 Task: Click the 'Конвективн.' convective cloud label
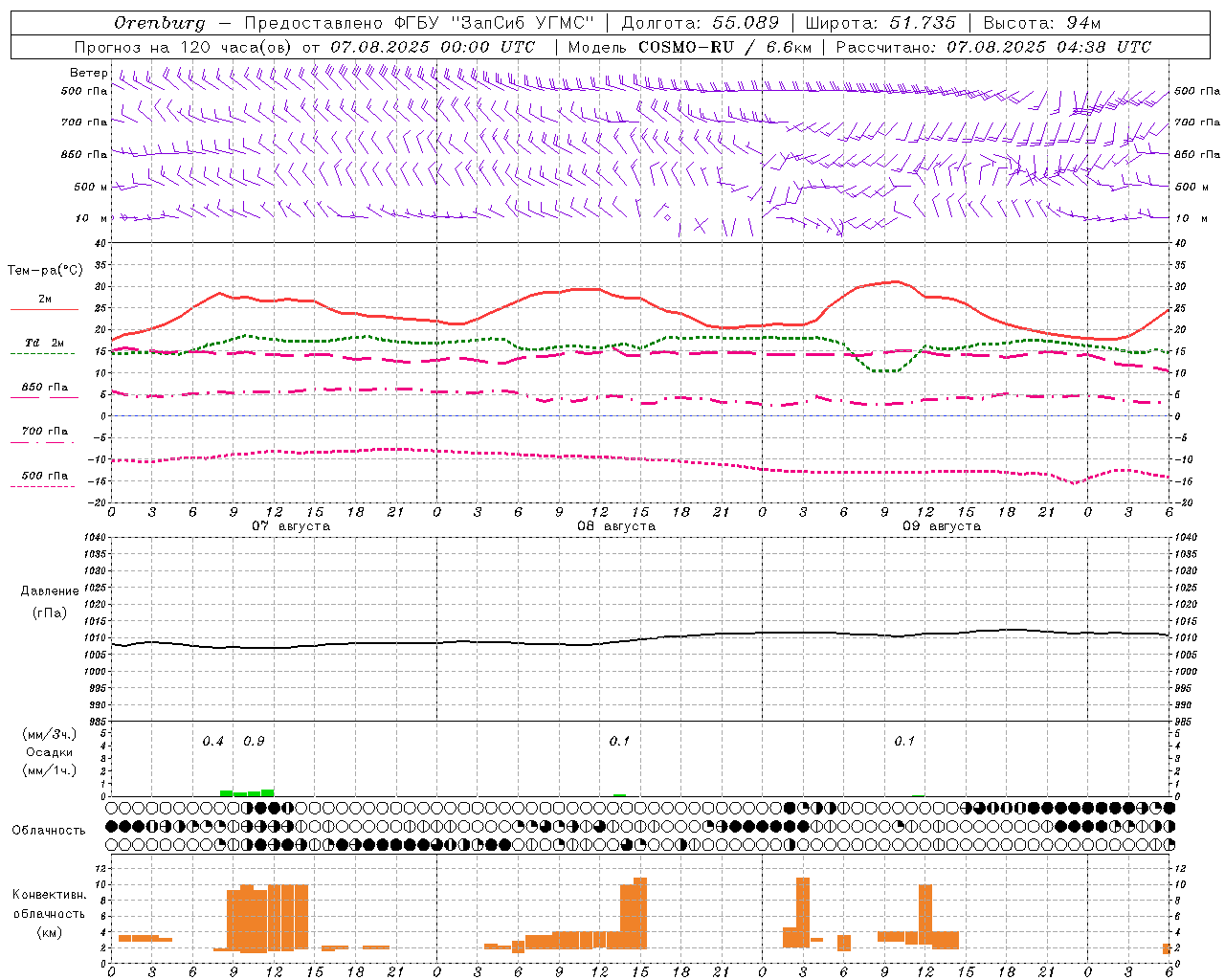tap(50, 895)
